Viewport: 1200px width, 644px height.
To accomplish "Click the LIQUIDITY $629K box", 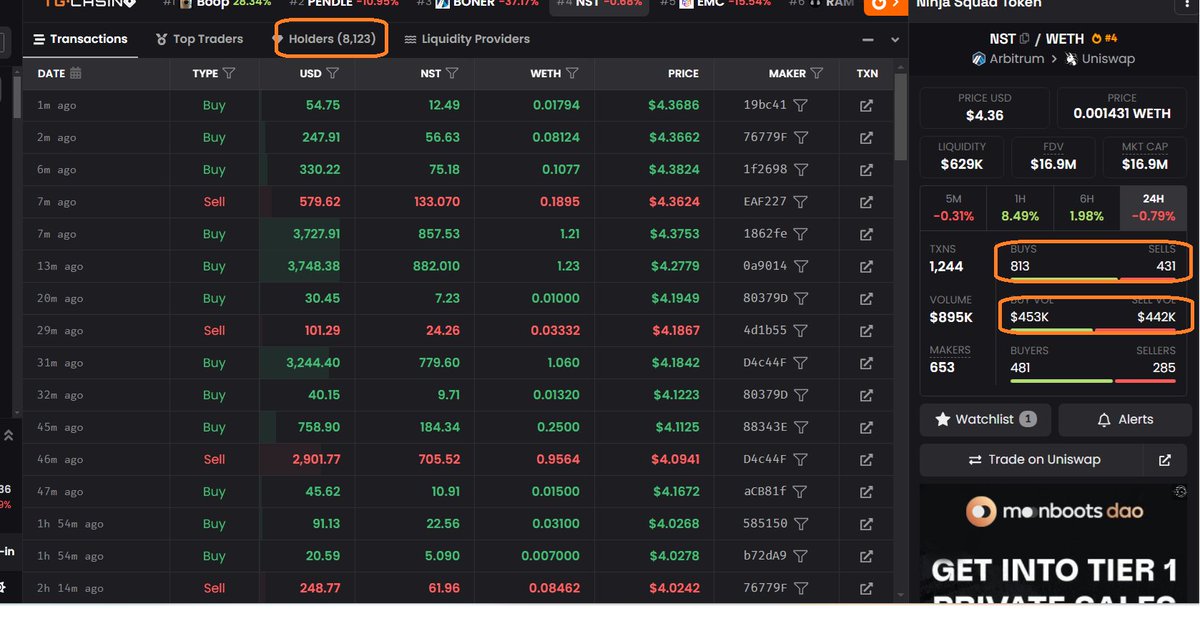I will point(962,156).
